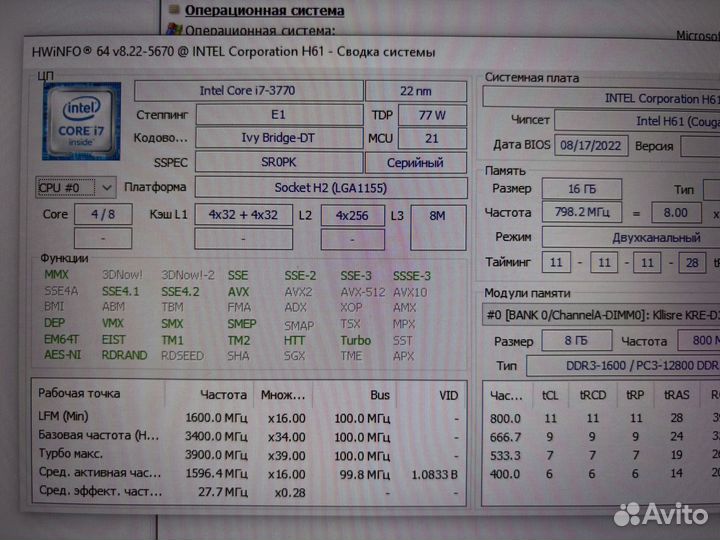Screen dimensions: 720x540
Task: Select the Базовая частота row
Action: 249,436
